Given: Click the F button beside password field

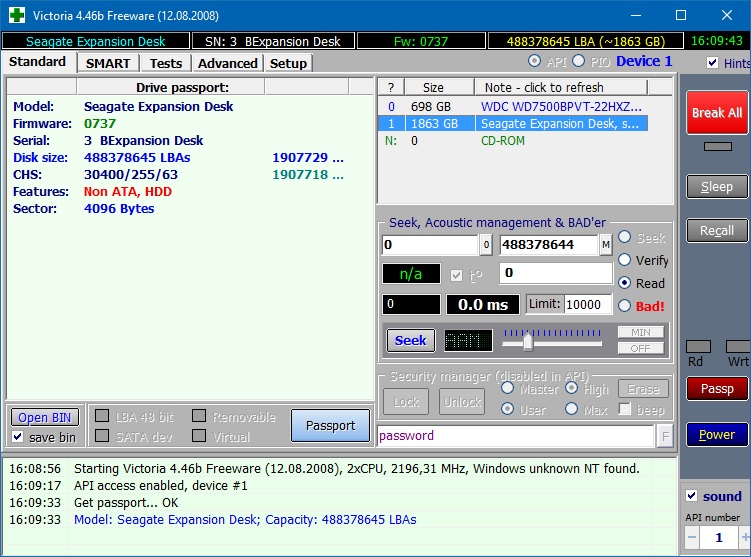Looking at the screenshot, I should click(665, 436).
